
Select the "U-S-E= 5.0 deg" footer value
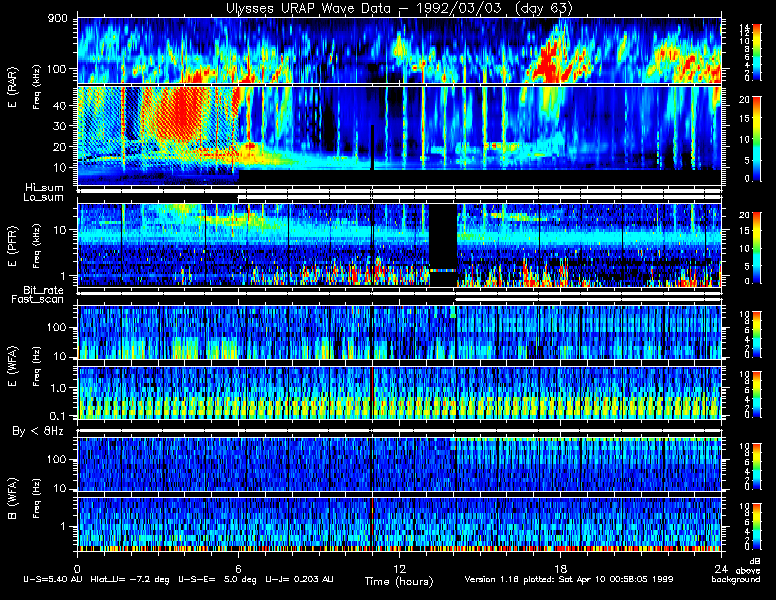pyautogui.click(x=217, y=579)
